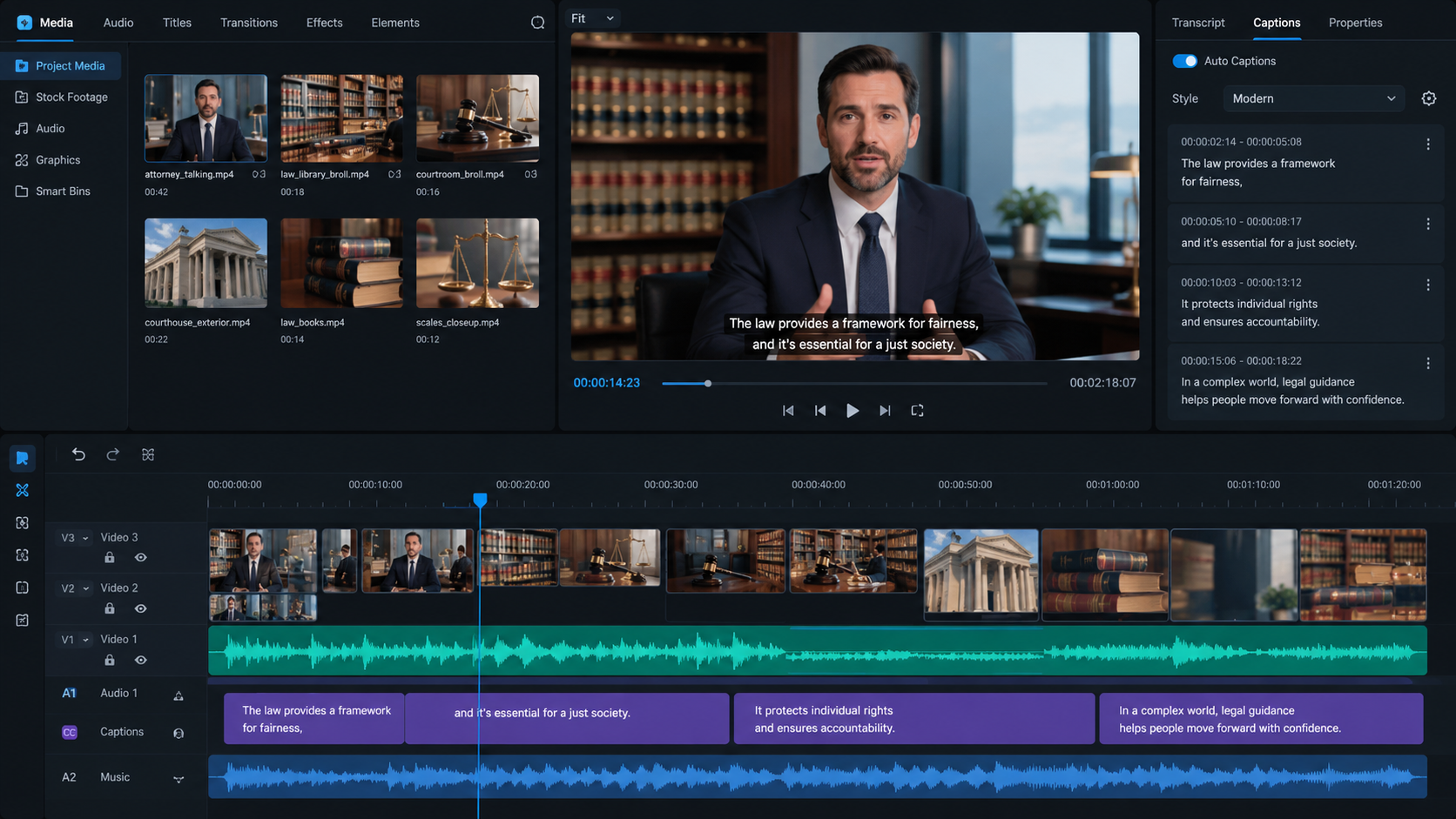1456x819 pixels.
Task: Open the caption Style dropdown set to Modern
Action: 1314,98
